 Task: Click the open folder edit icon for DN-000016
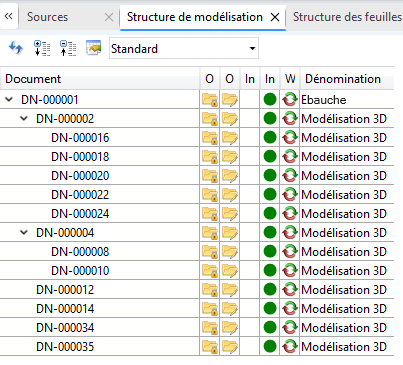point(230,138)
